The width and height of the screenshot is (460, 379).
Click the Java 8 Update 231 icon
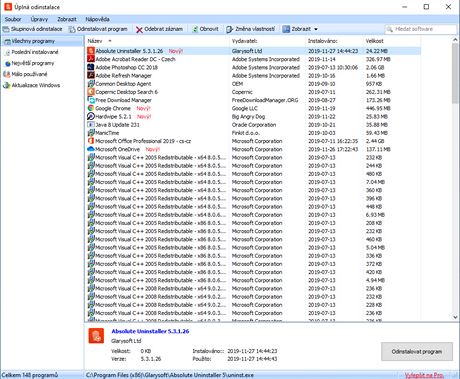point(91,124)
